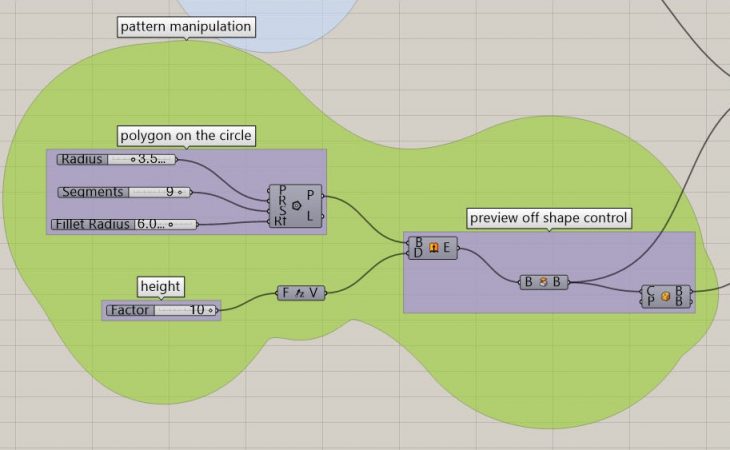Viewport: 730px width, 450px height.
Task: Click the S input on Polygon component
Action: pos(281,211)
